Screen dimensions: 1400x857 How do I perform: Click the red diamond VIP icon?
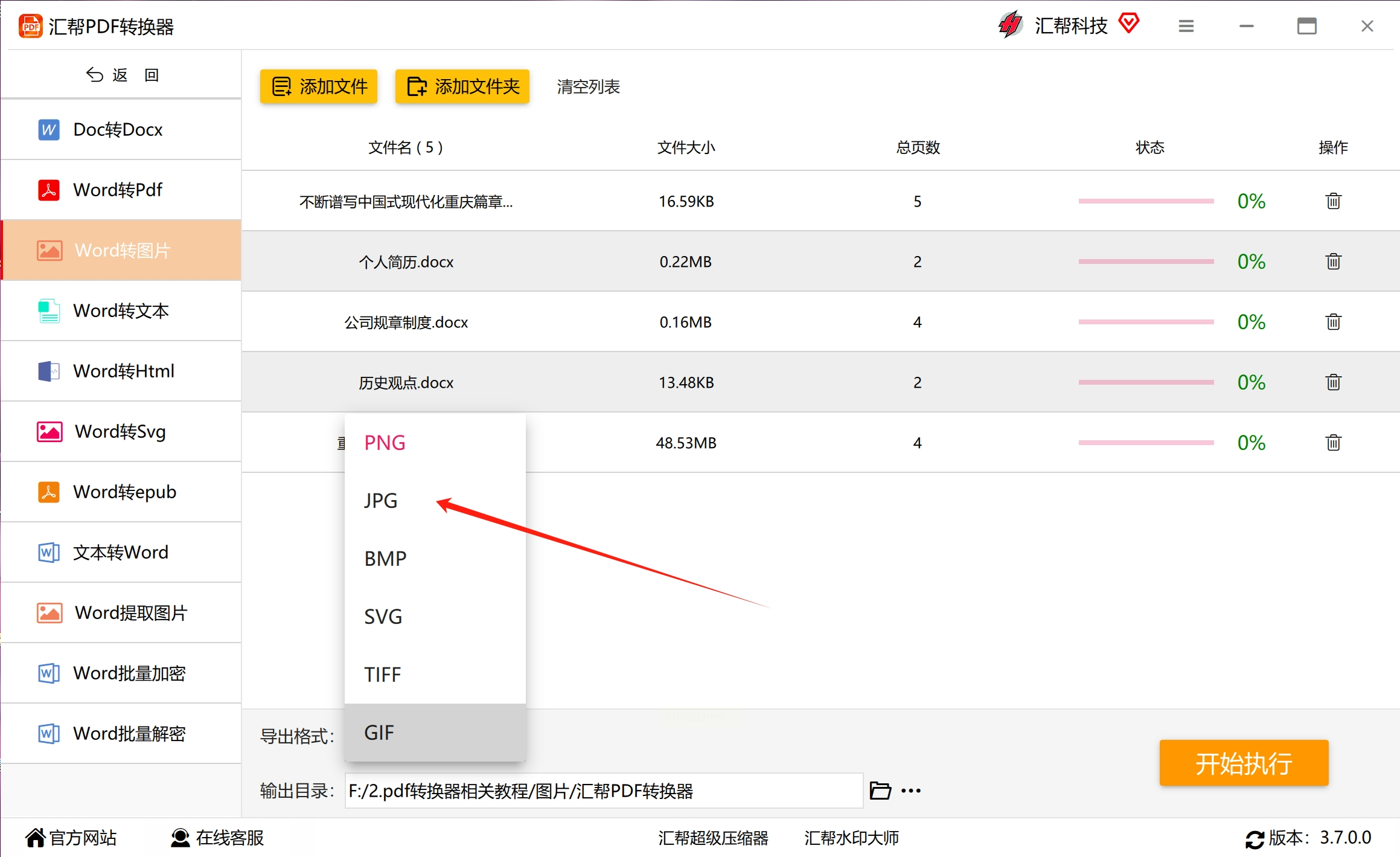tap(1128, 24)
